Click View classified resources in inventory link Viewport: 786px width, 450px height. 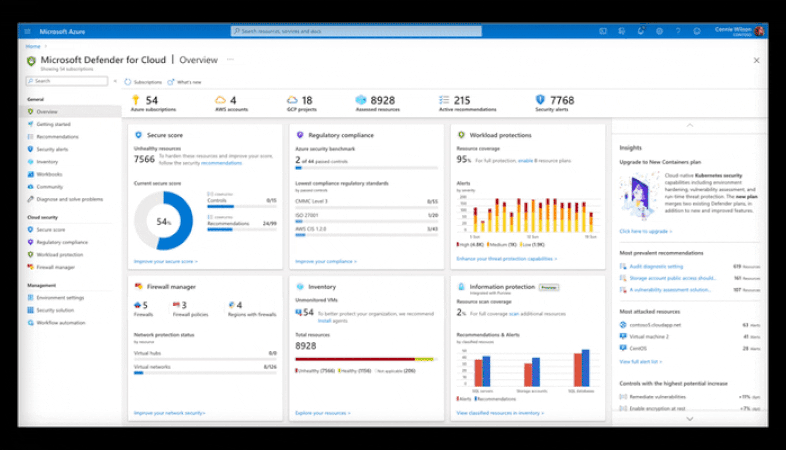500,413
